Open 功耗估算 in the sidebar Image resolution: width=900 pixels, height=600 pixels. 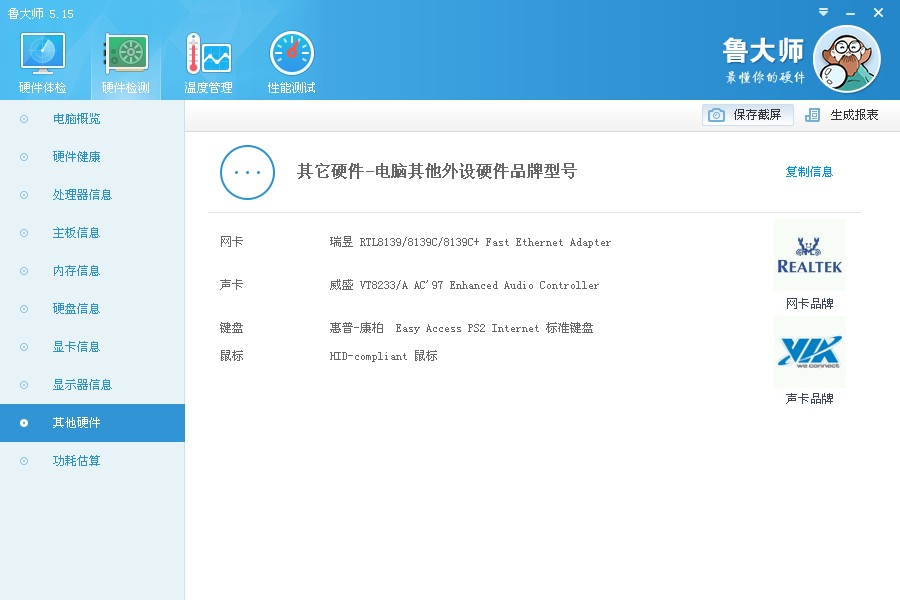(76, 460)
